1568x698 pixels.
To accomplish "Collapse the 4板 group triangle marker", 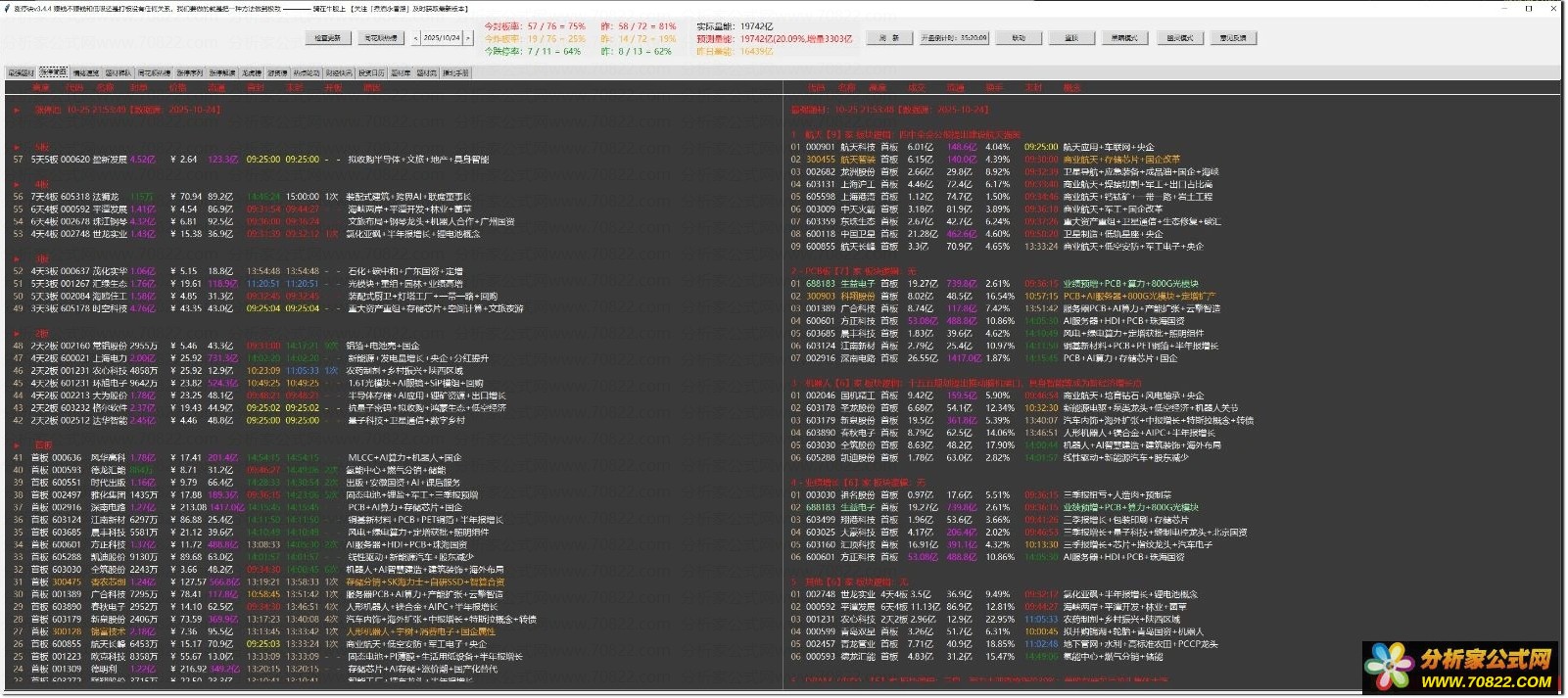I will point(17,184).
